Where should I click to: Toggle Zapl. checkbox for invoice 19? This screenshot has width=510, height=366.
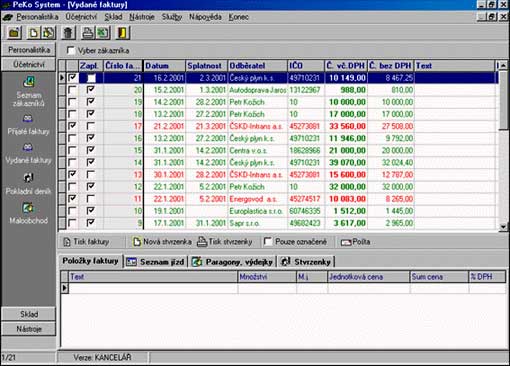coord(91,102)
